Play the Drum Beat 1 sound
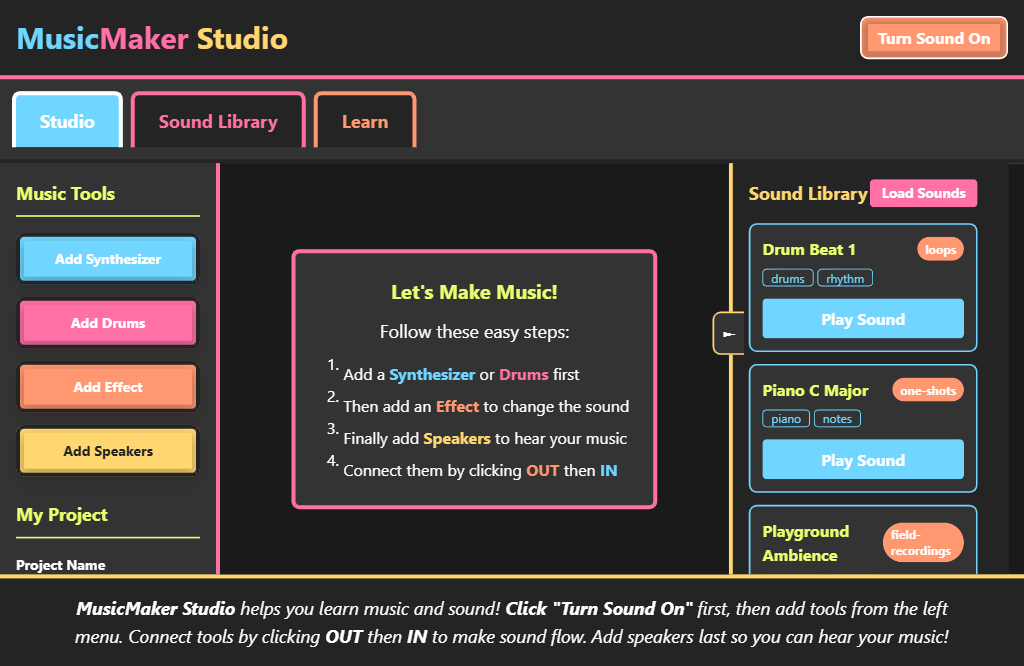The height and width of the screenshot is (666, 1024). pyautogui.click(x=862, y=319)
